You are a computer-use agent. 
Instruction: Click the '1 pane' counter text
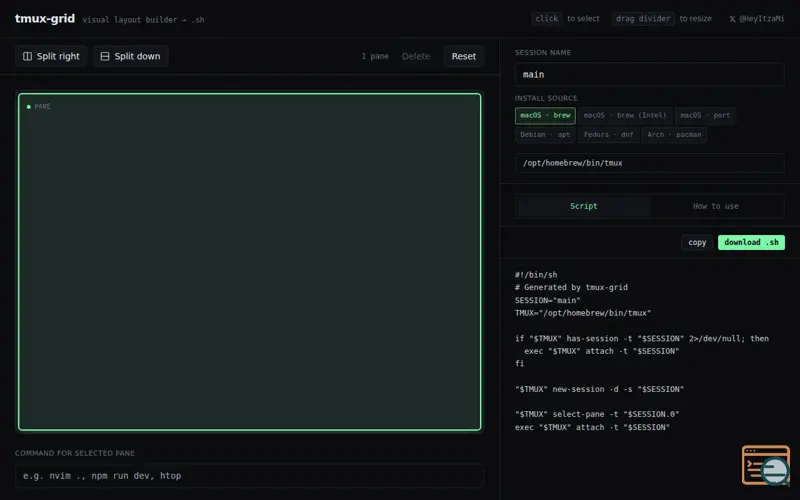pos(375,56)
